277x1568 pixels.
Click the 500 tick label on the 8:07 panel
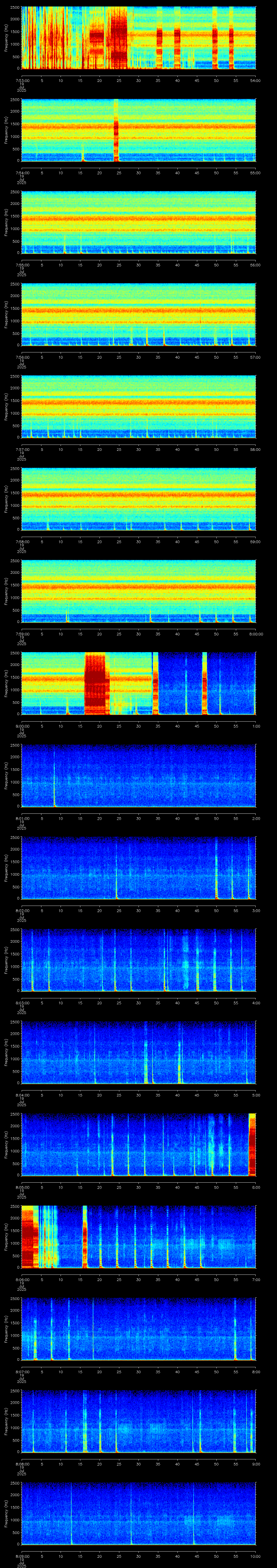[16, 1348]
